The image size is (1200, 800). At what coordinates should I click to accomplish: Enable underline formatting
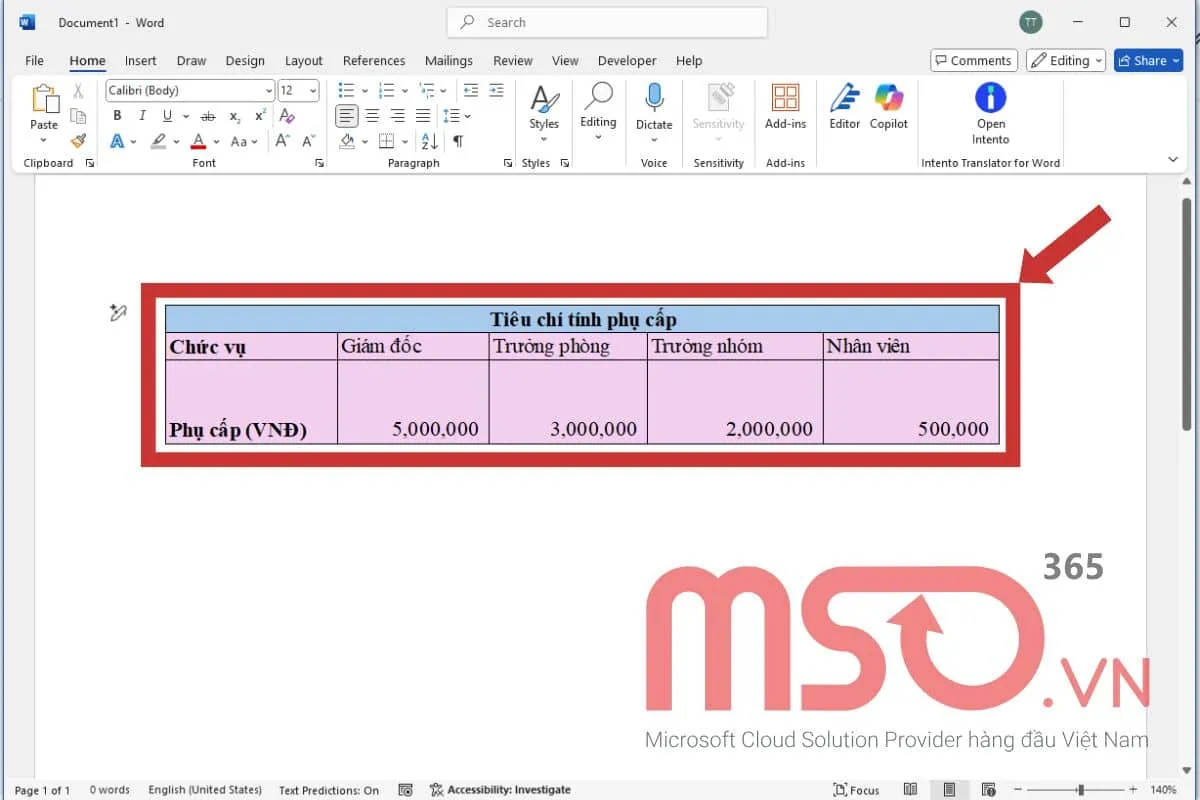[167, 115]
